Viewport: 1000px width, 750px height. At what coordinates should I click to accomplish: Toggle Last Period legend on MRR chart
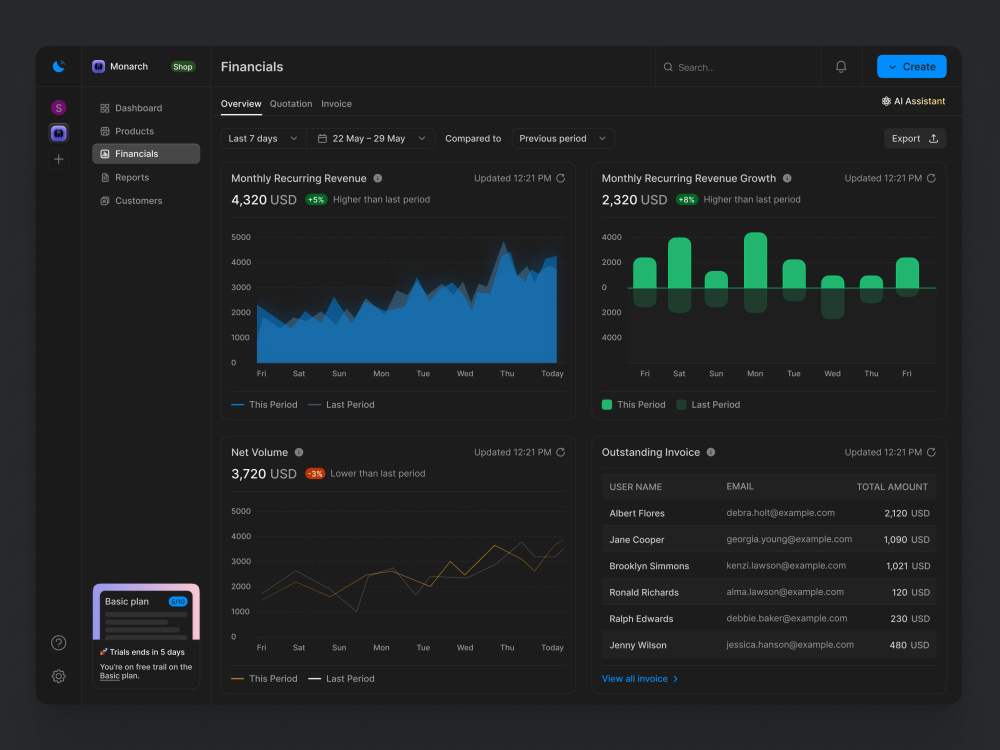tap(341, 404)
